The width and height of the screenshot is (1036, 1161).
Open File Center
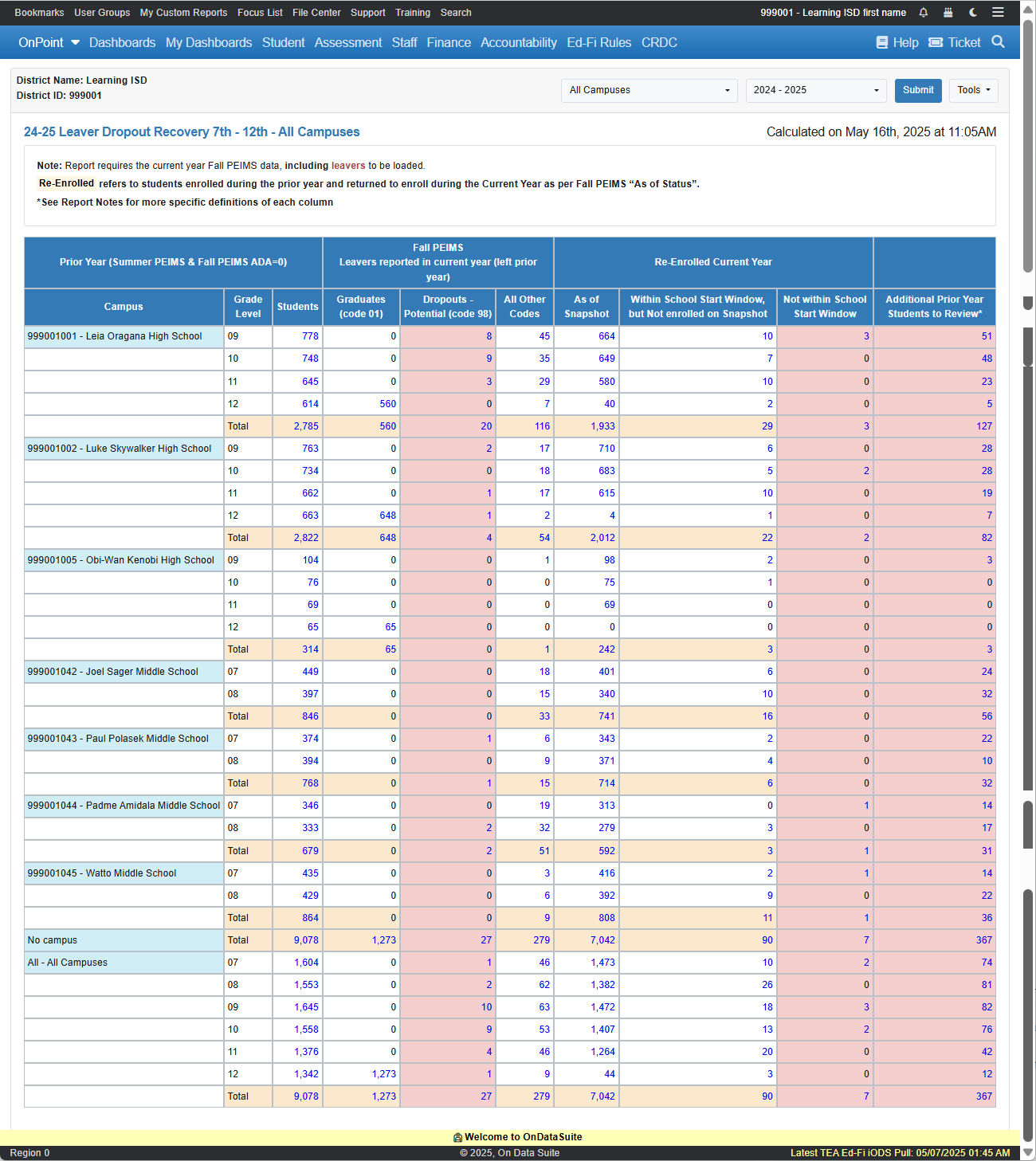[316, 13]
